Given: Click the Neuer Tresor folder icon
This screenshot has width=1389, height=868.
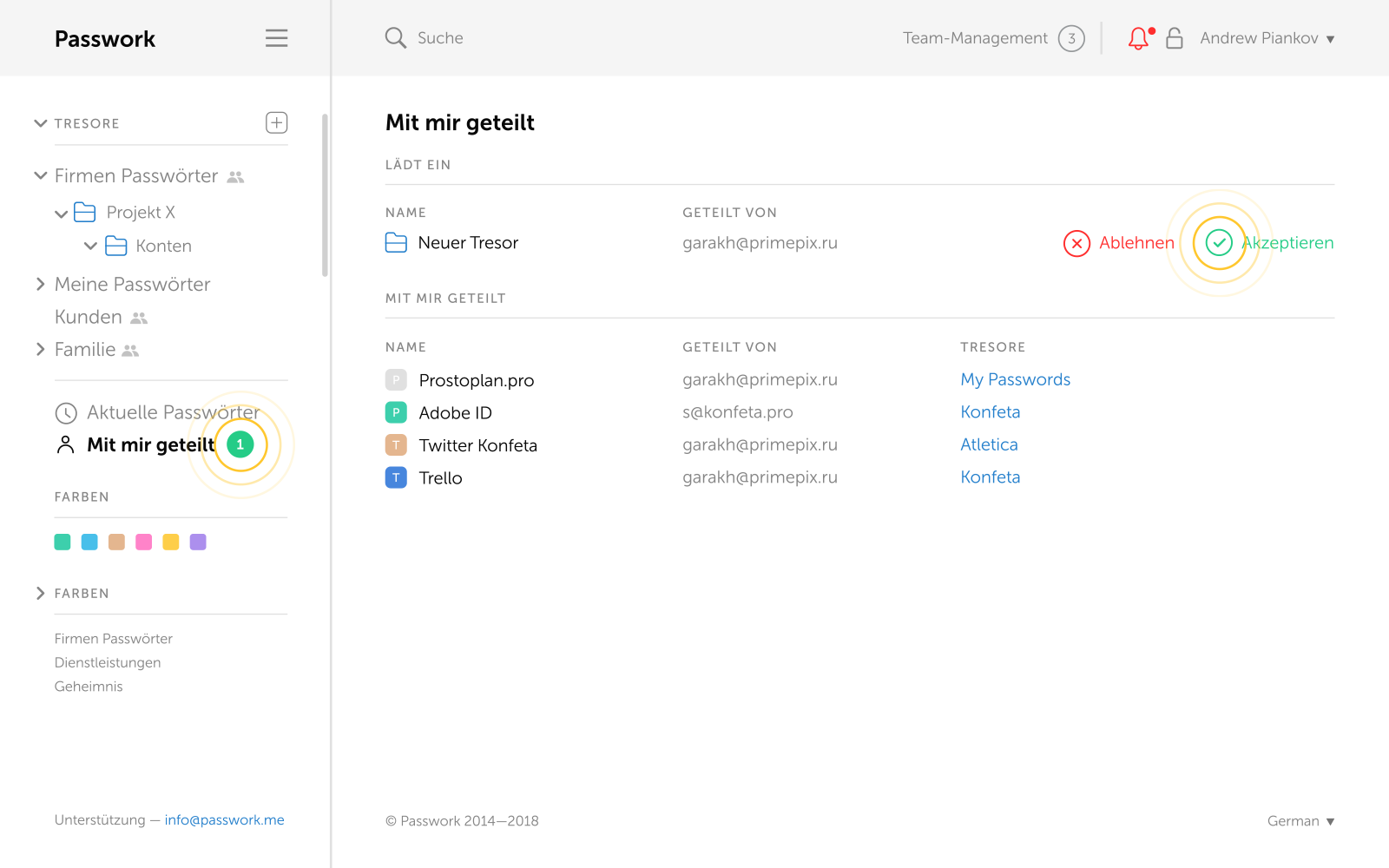Looking at the screenshot, I should pos(396,243).
